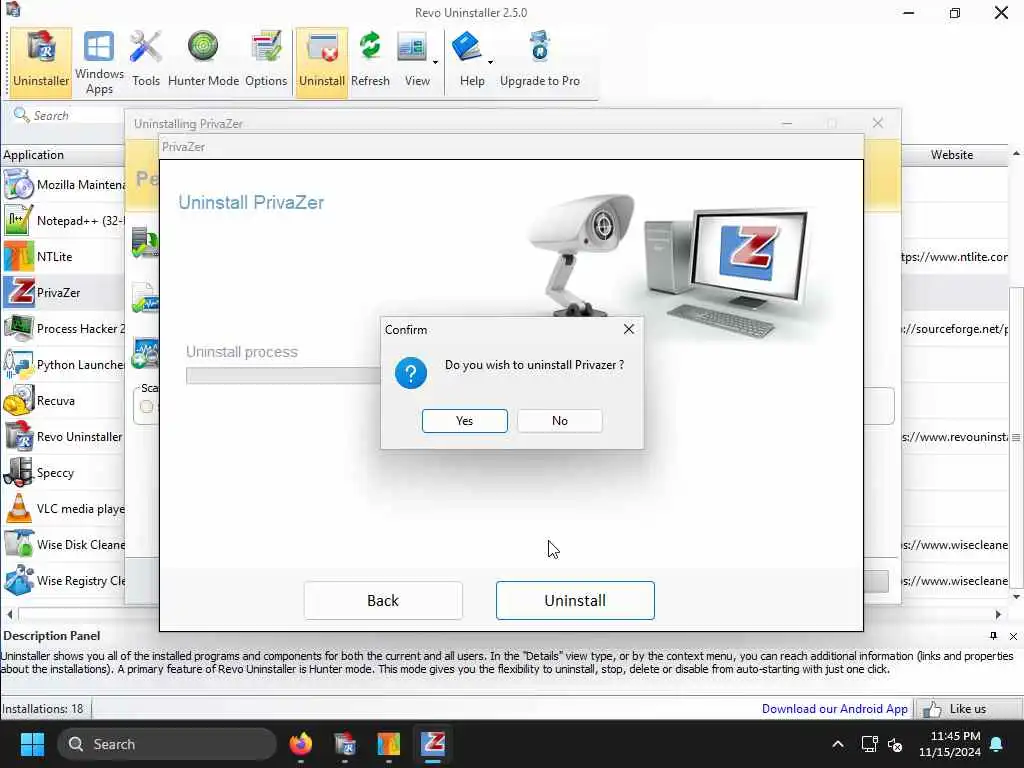Viewport: 1024px width, 768px height.
Task: Select the NTLite application icon
Action: click(x=18, y=257)
